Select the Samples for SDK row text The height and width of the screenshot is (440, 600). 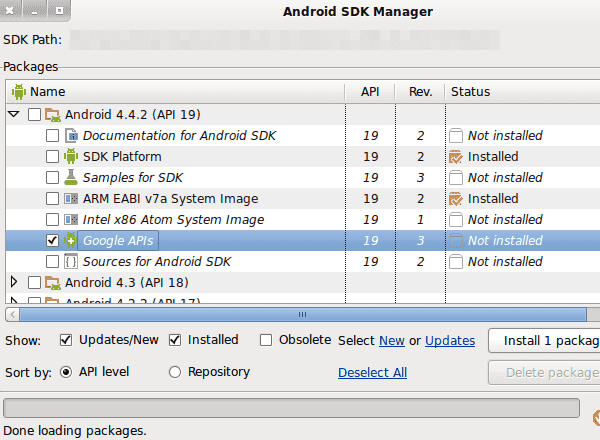coord(133,178)
